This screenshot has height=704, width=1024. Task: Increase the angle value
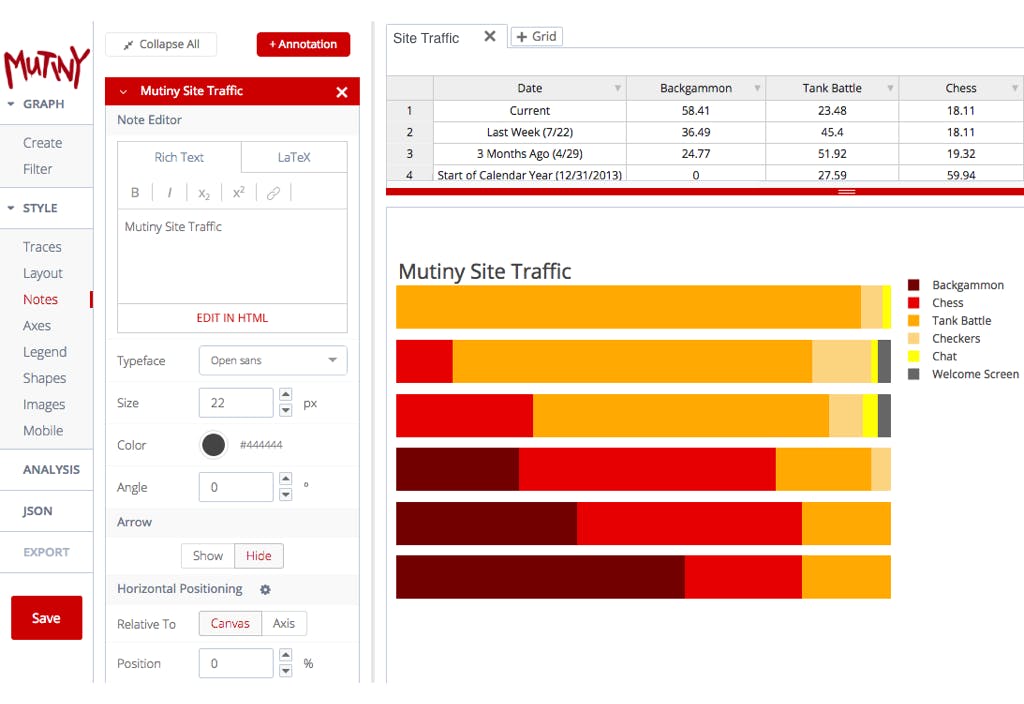[285, 479]
